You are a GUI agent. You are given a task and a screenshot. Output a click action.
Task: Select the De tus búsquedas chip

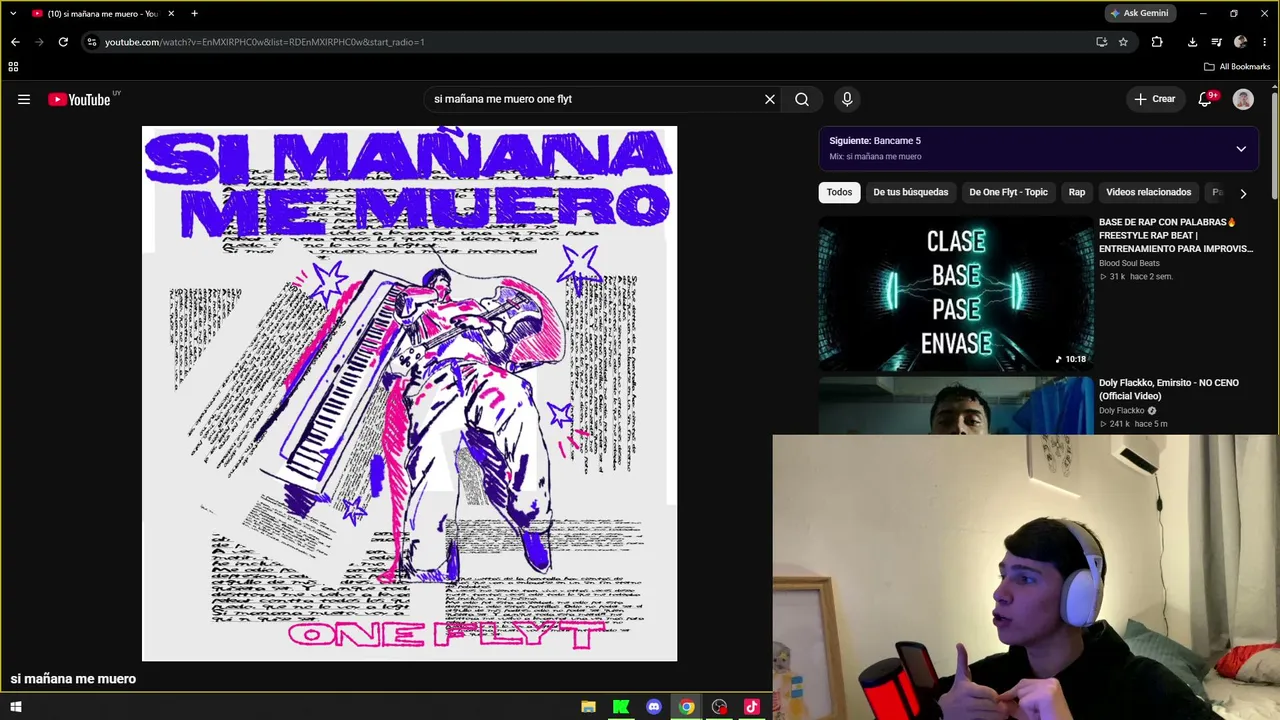point(911,192)
